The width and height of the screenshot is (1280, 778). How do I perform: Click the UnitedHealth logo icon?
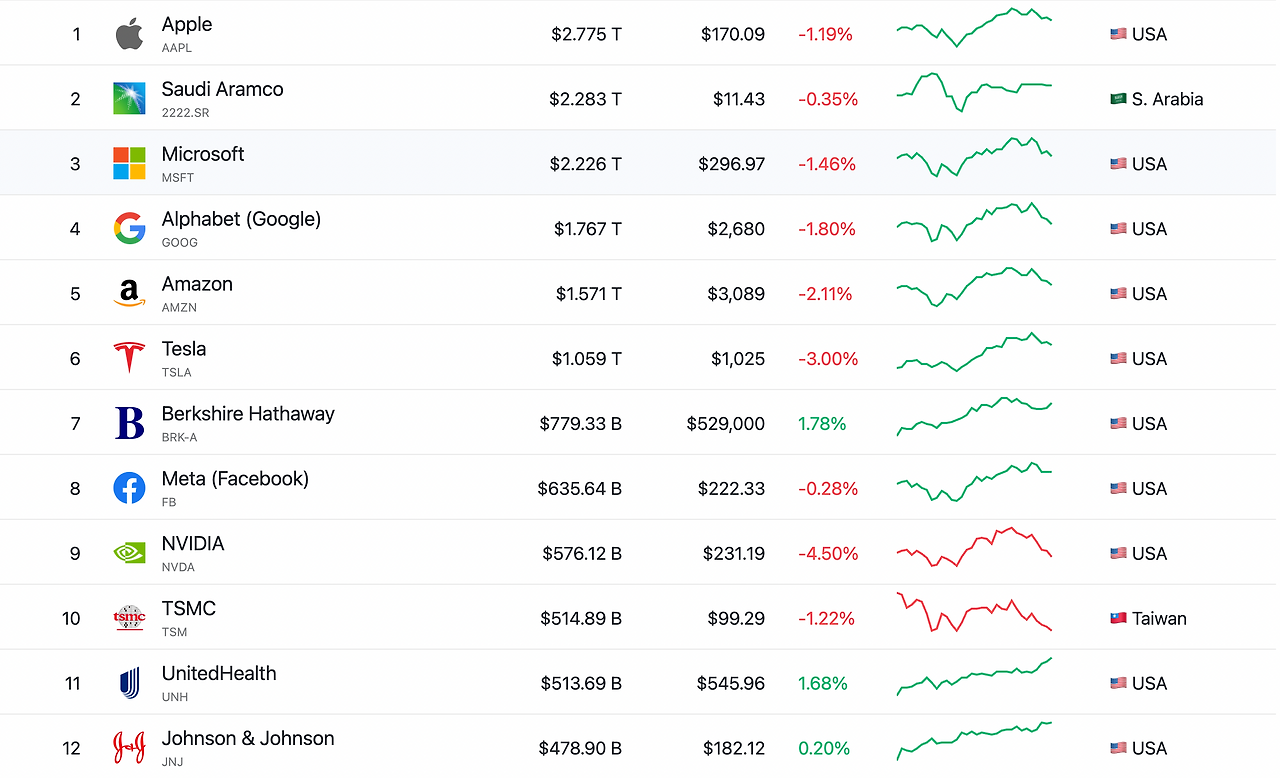129,683
